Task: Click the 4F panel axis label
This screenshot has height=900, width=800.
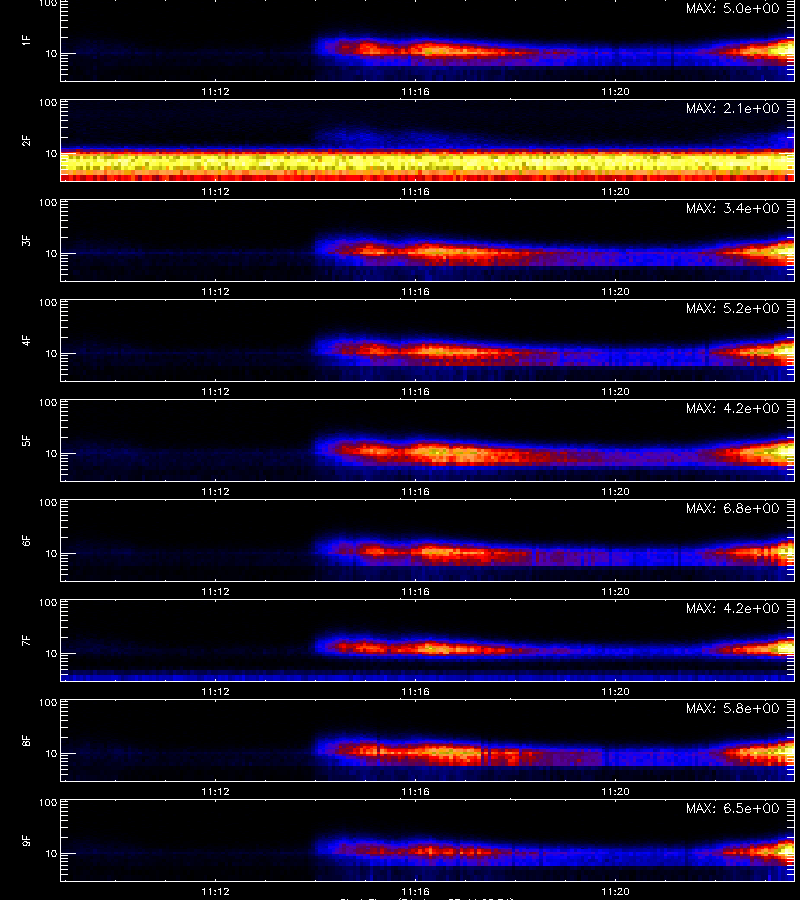Action: [x=26, y=340]
